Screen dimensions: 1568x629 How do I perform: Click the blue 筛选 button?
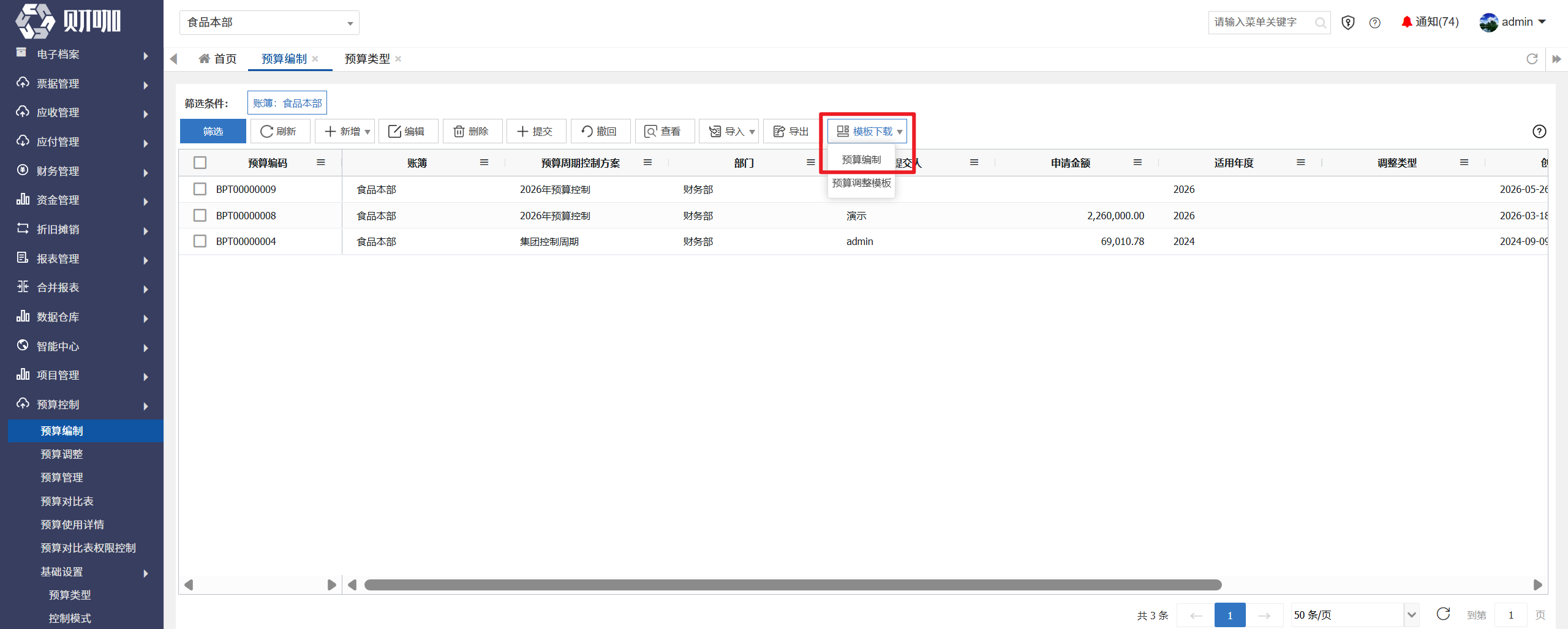[213, 131]
